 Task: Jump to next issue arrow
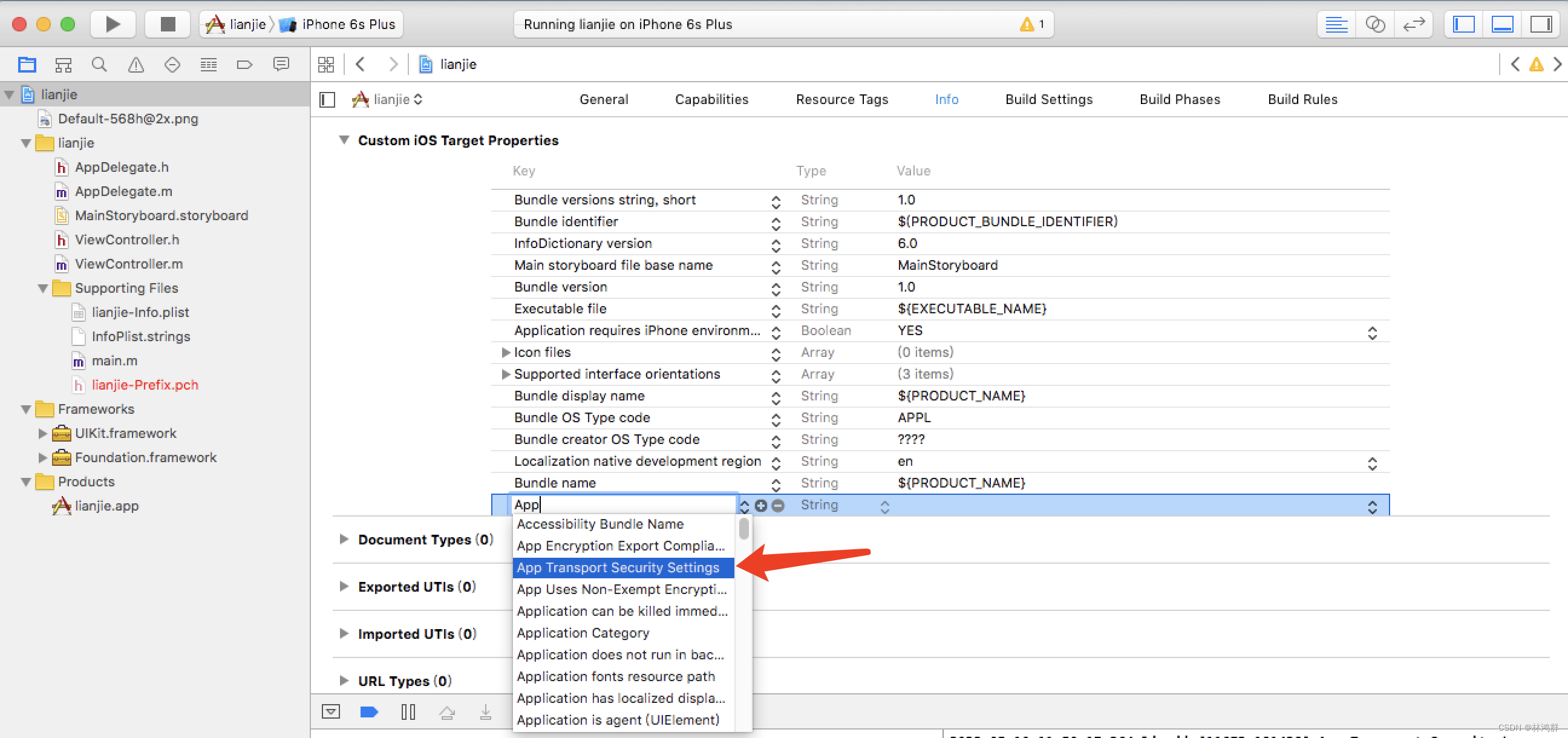[x=1557, y=64]
